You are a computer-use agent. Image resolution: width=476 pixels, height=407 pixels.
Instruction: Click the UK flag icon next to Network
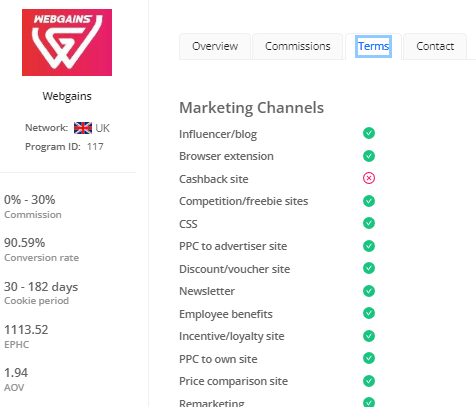83,128
